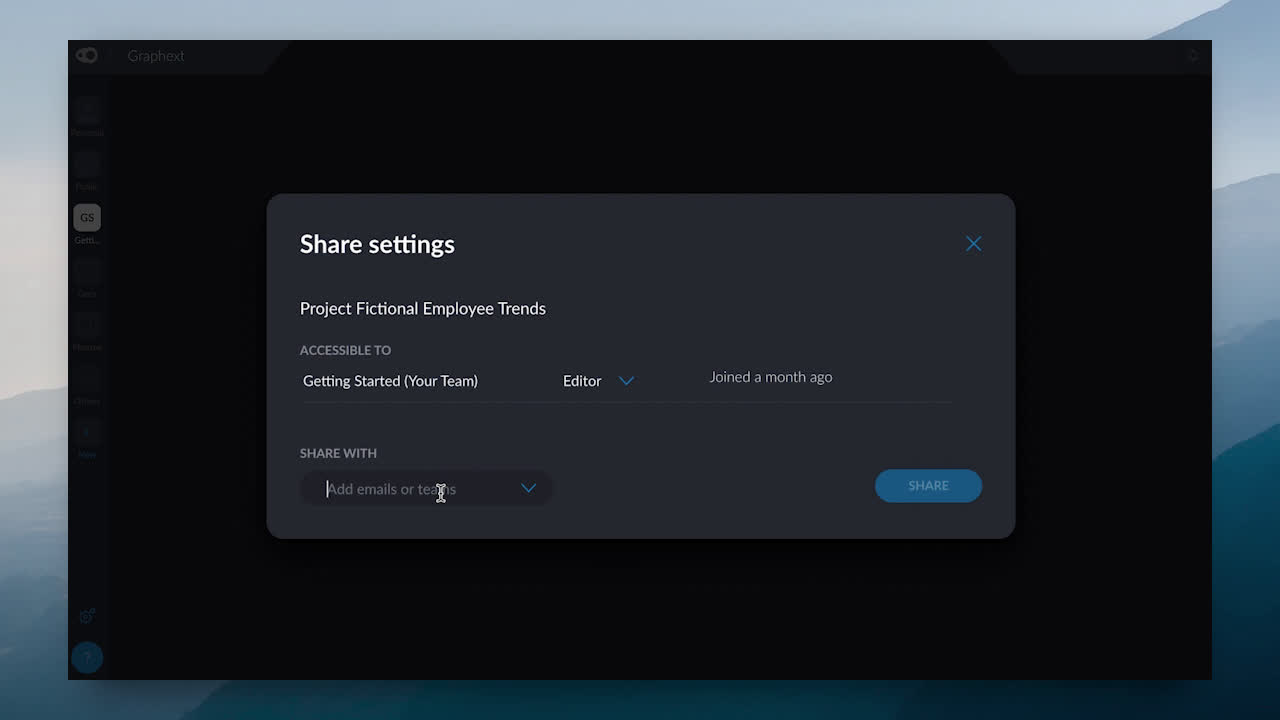Expand the Add emails or teams dropdown chevron
The image size is (1280, 720).
pyautogui.click(x=528, y=488)
